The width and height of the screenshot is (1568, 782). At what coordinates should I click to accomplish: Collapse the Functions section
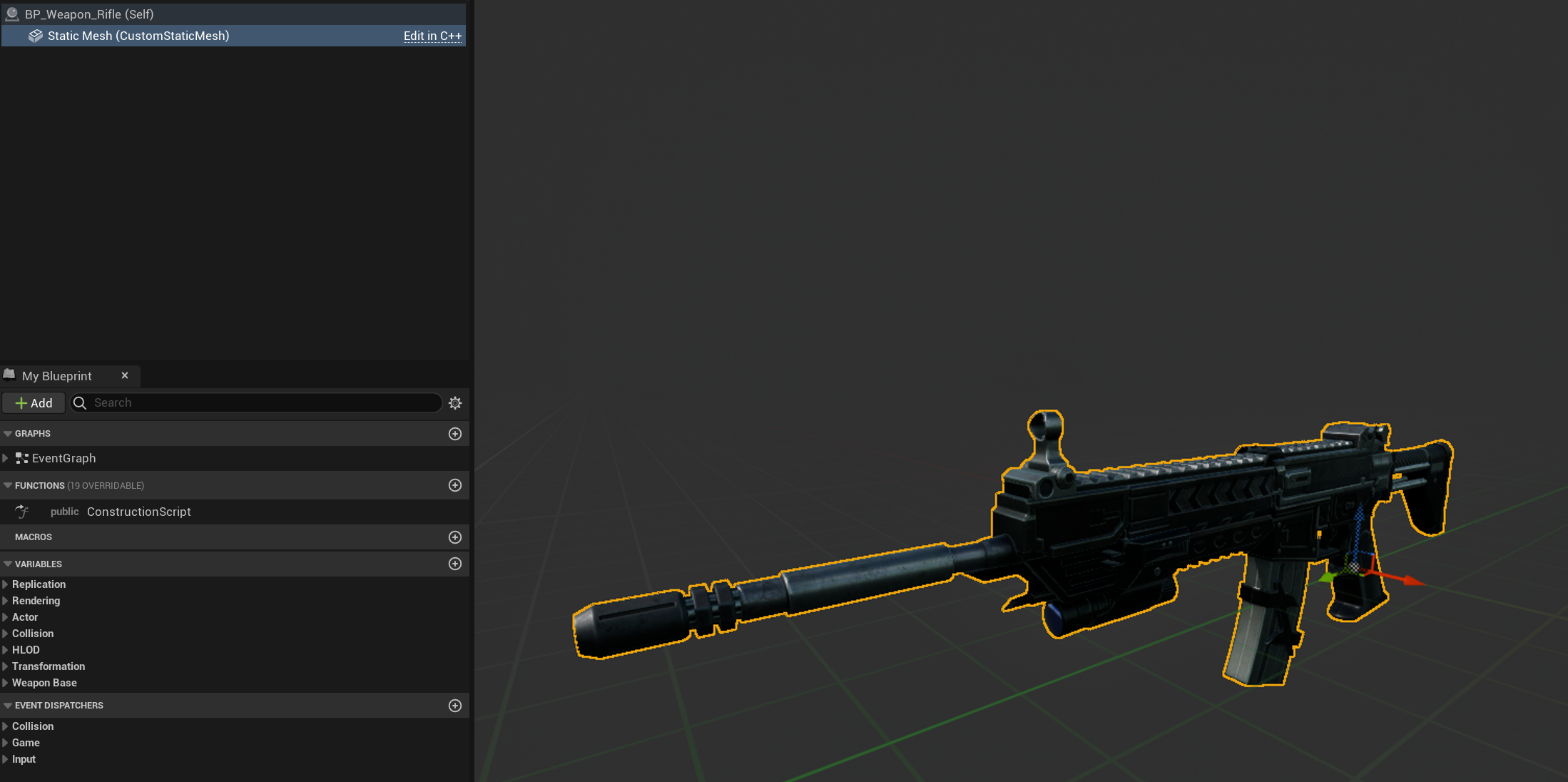8,485
